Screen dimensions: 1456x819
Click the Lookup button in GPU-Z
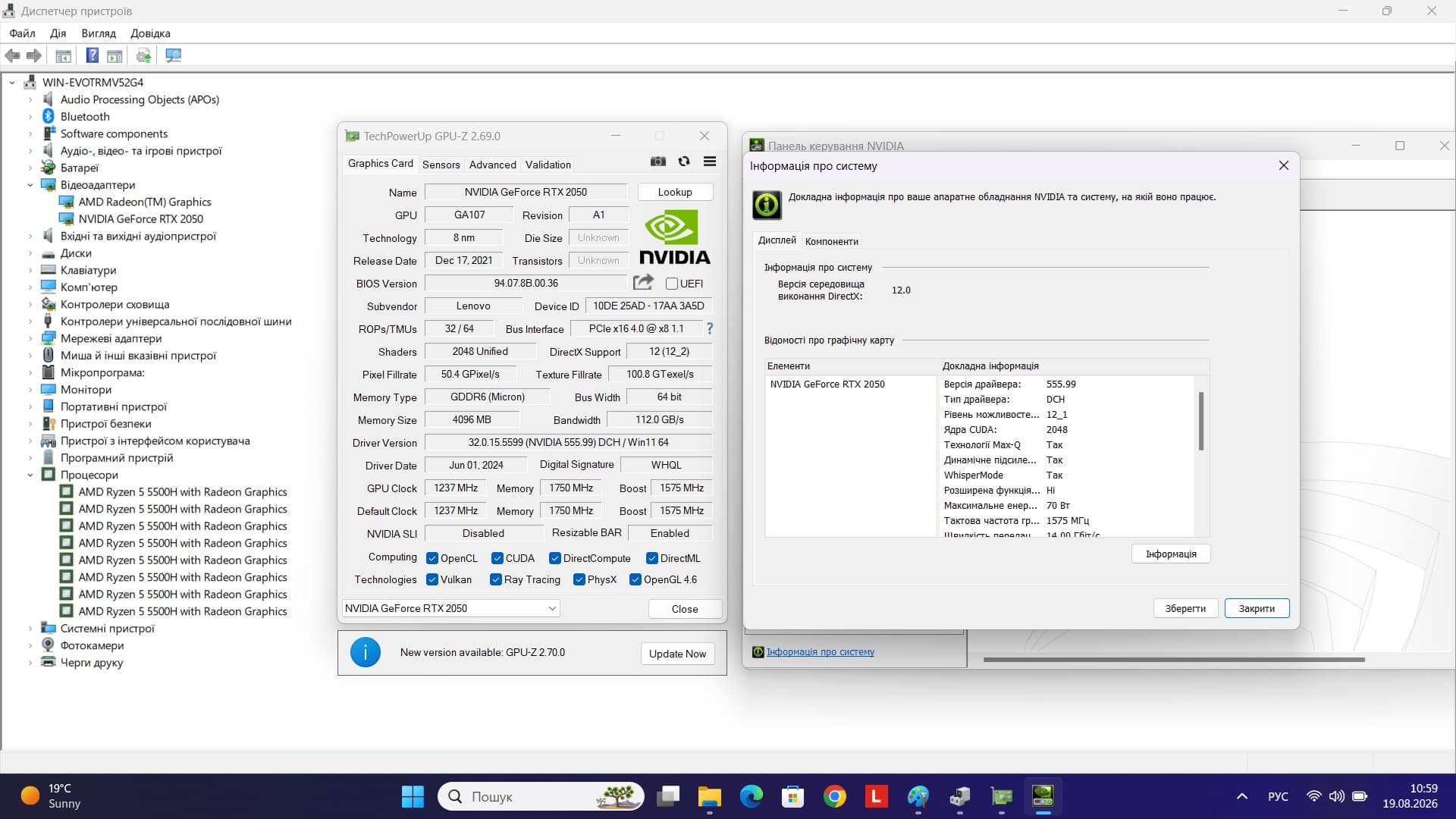pos(675,192)
